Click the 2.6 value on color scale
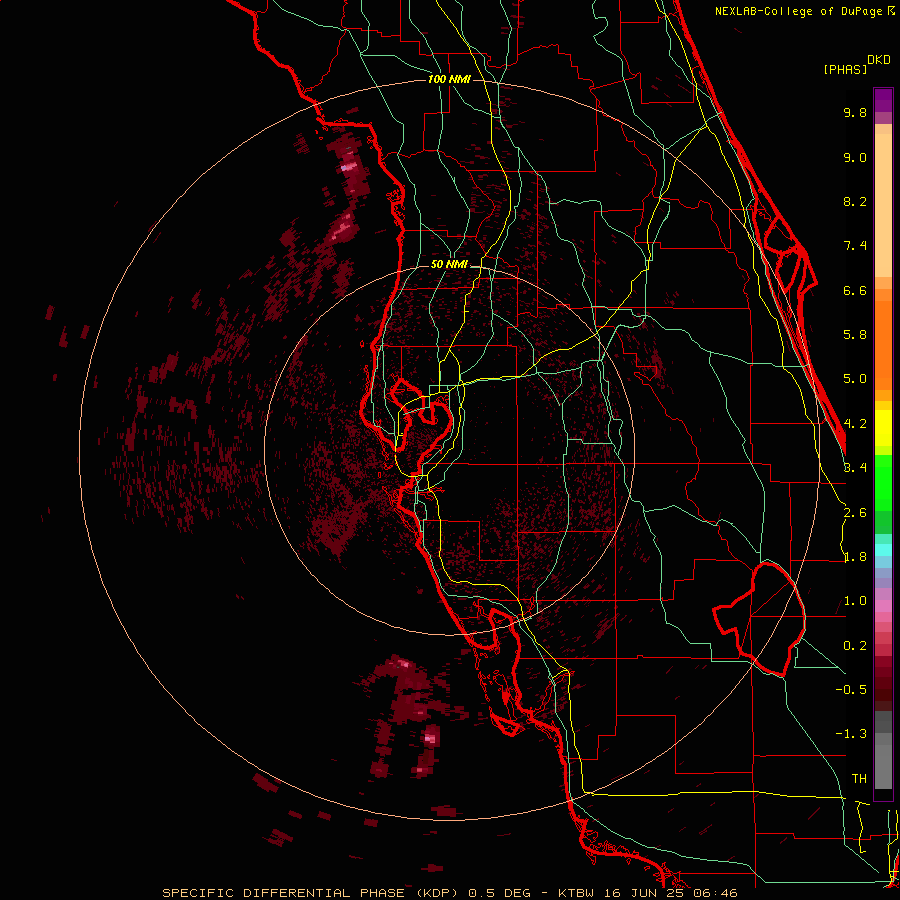 pos(855,513)
